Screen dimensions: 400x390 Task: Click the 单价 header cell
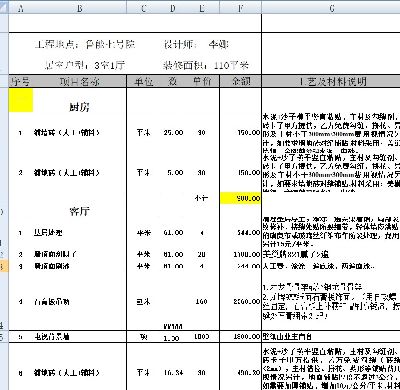pyautogui.click(x=202, y=81)
